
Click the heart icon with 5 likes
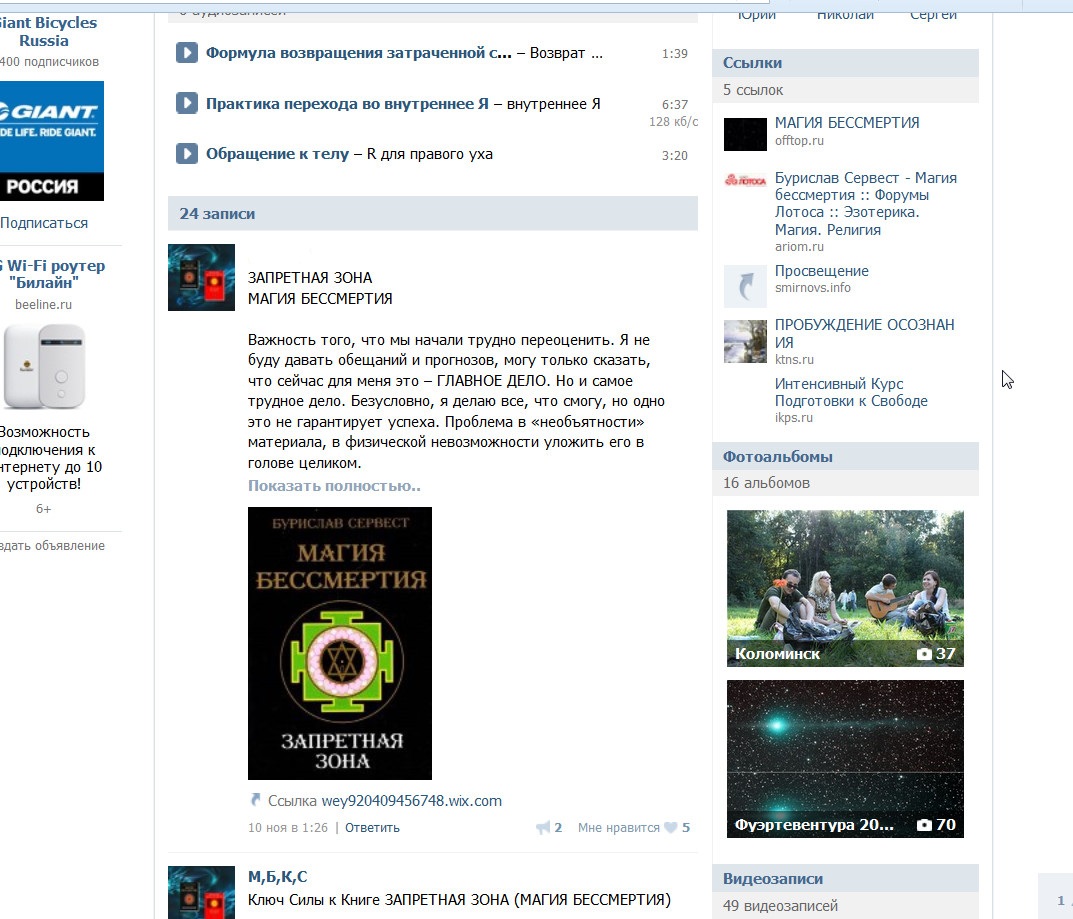[x=671, y=827]
